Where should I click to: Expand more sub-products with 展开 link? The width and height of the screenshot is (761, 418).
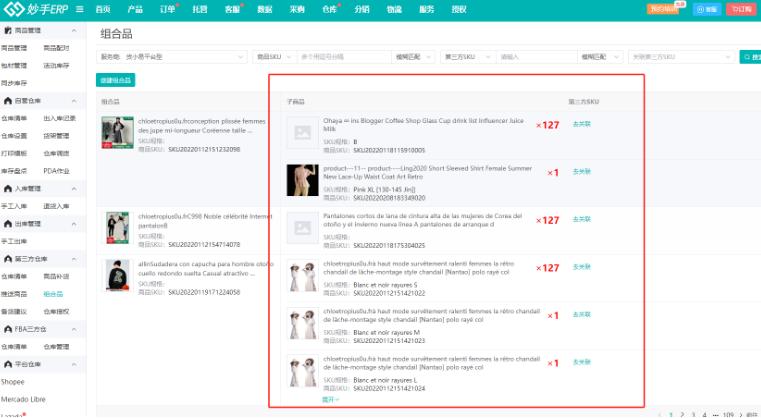[330, 399]
